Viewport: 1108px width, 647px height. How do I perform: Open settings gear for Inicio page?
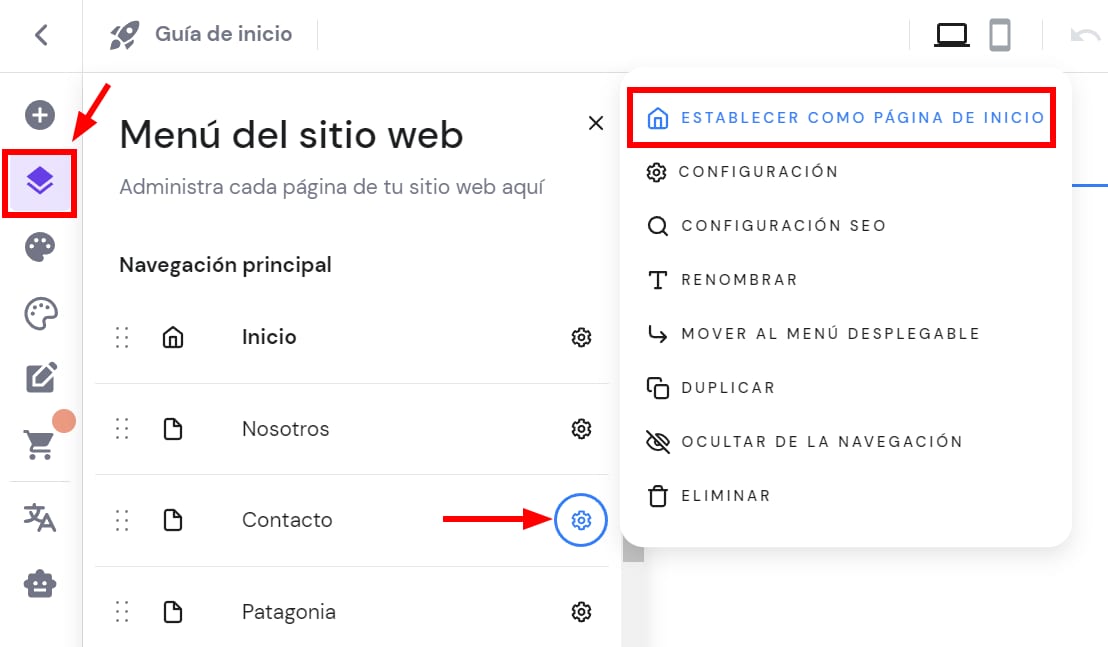point(581,338)
